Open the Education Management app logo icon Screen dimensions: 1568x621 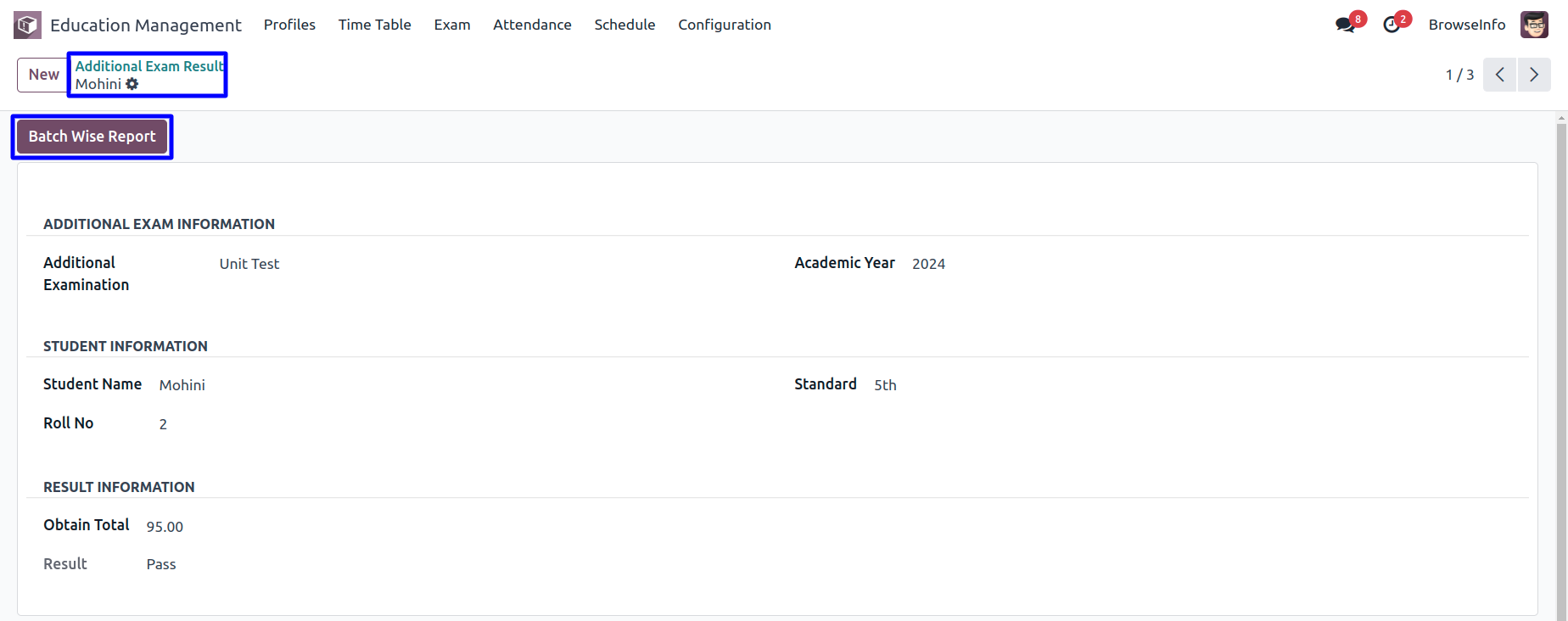27,25
